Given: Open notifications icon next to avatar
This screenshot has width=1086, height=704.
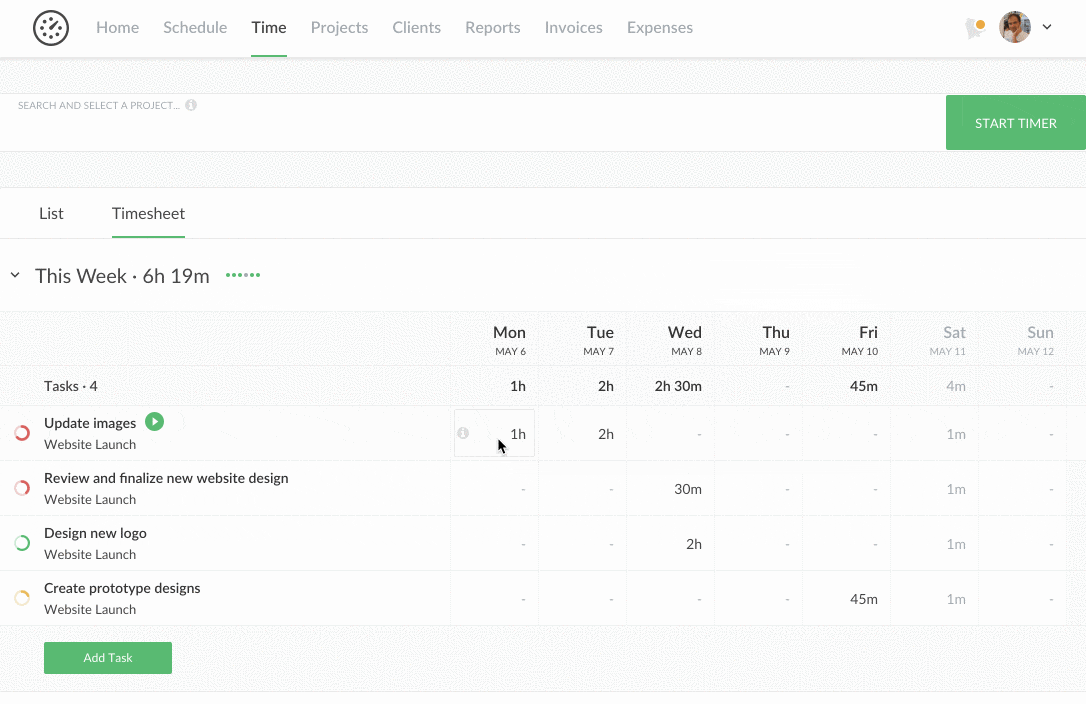Looking at the screenshot, I should pos(975,28).
